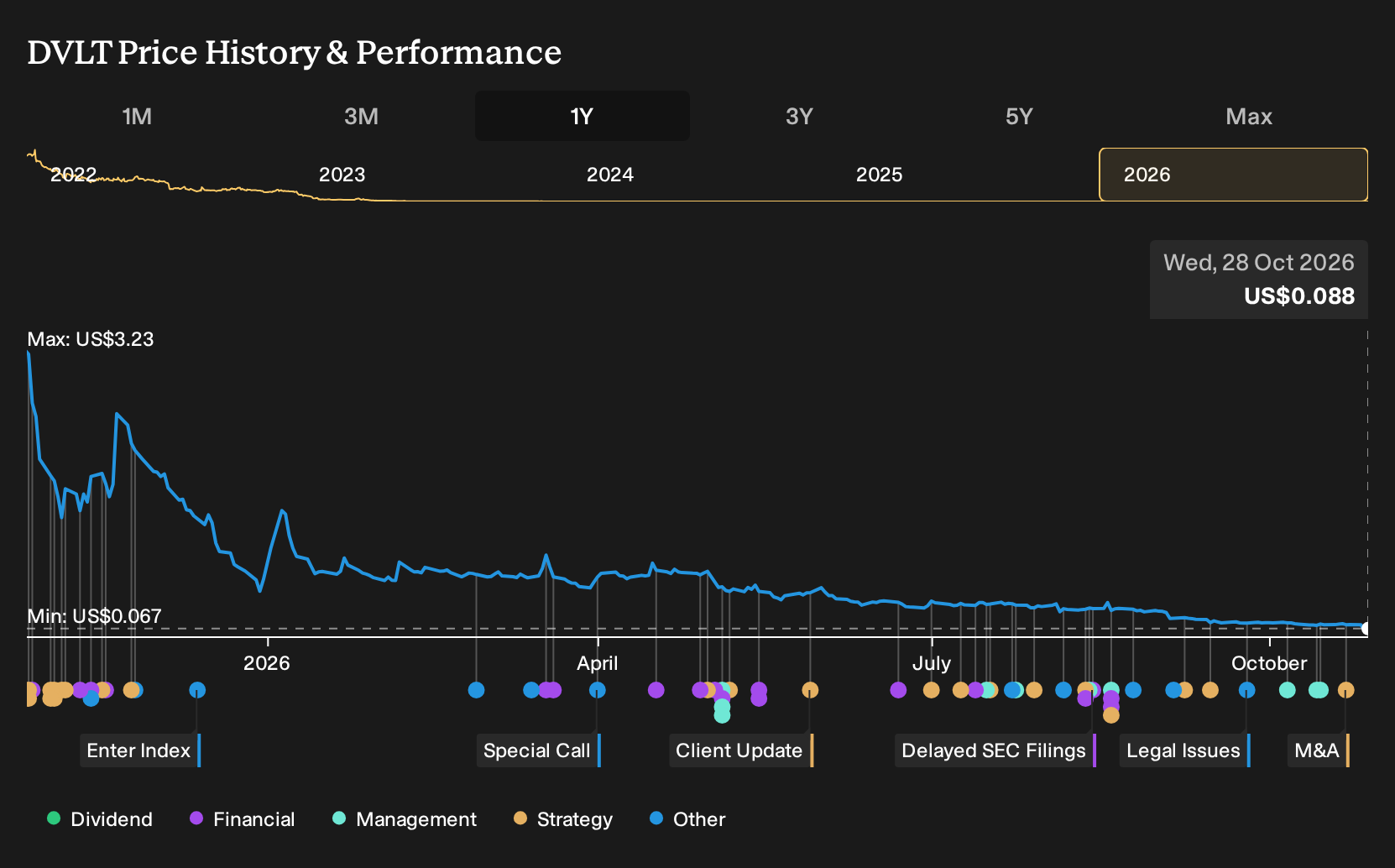Toggle Strategy events in legend
1395x868 pixels.
(x=563, y=819)
